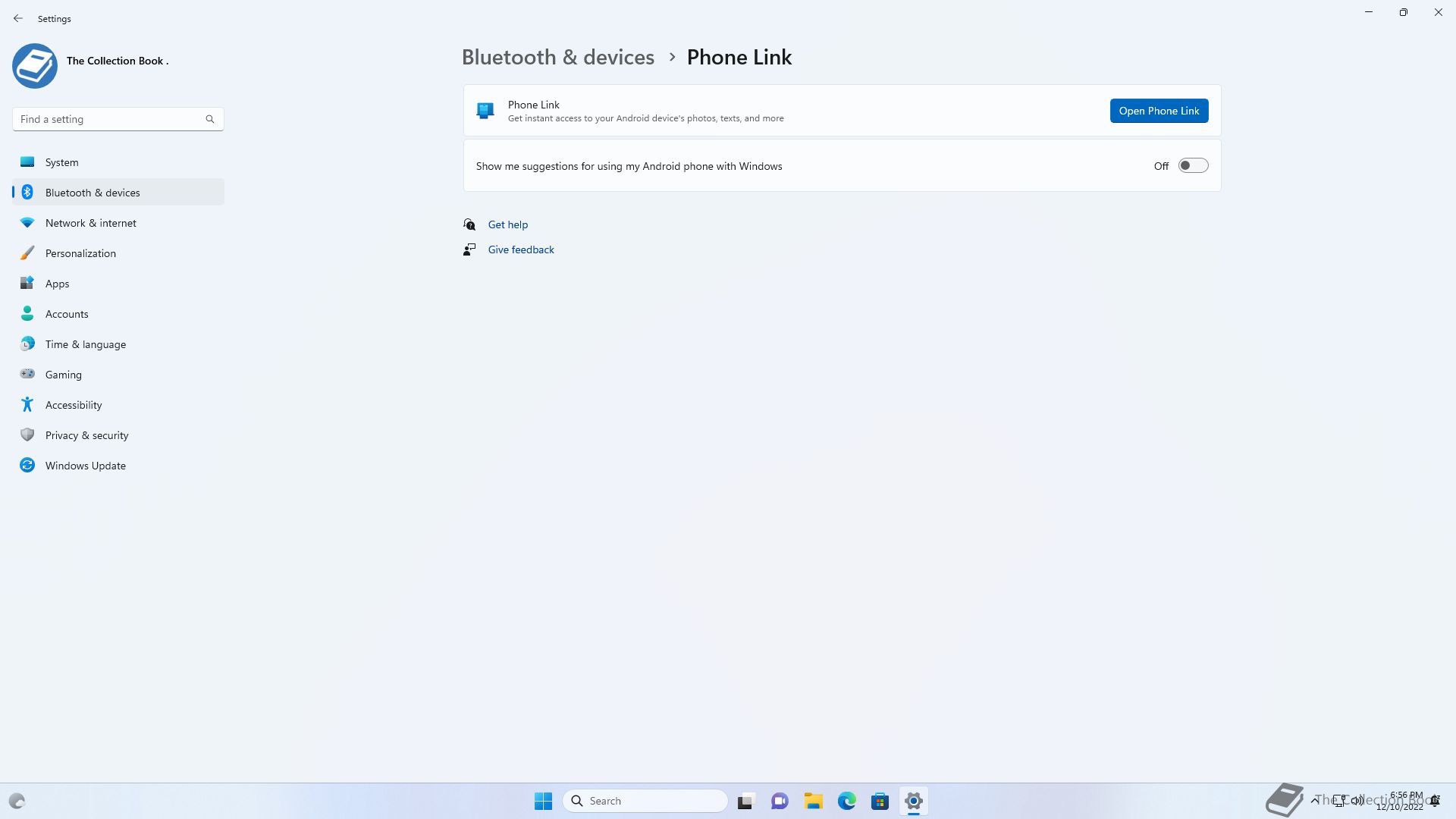Open the Give feedback link
1456x819 pixels.
[521, 249]
